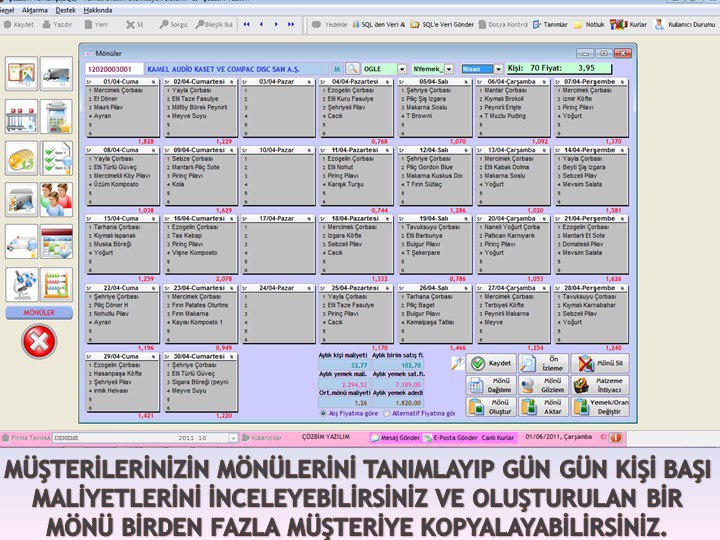Open the three people group icon
This screenshot has height=540, width=720.
(56, 199)
